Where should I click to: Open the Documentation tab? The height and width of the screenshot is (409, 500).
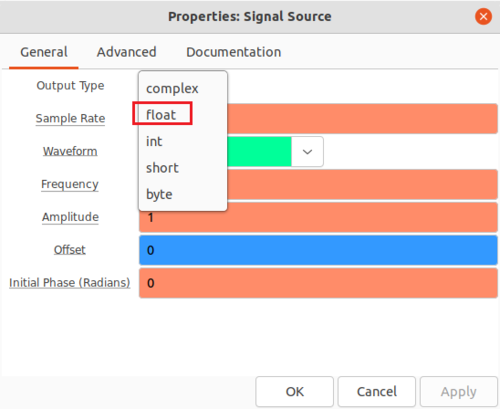coord(234,52)
